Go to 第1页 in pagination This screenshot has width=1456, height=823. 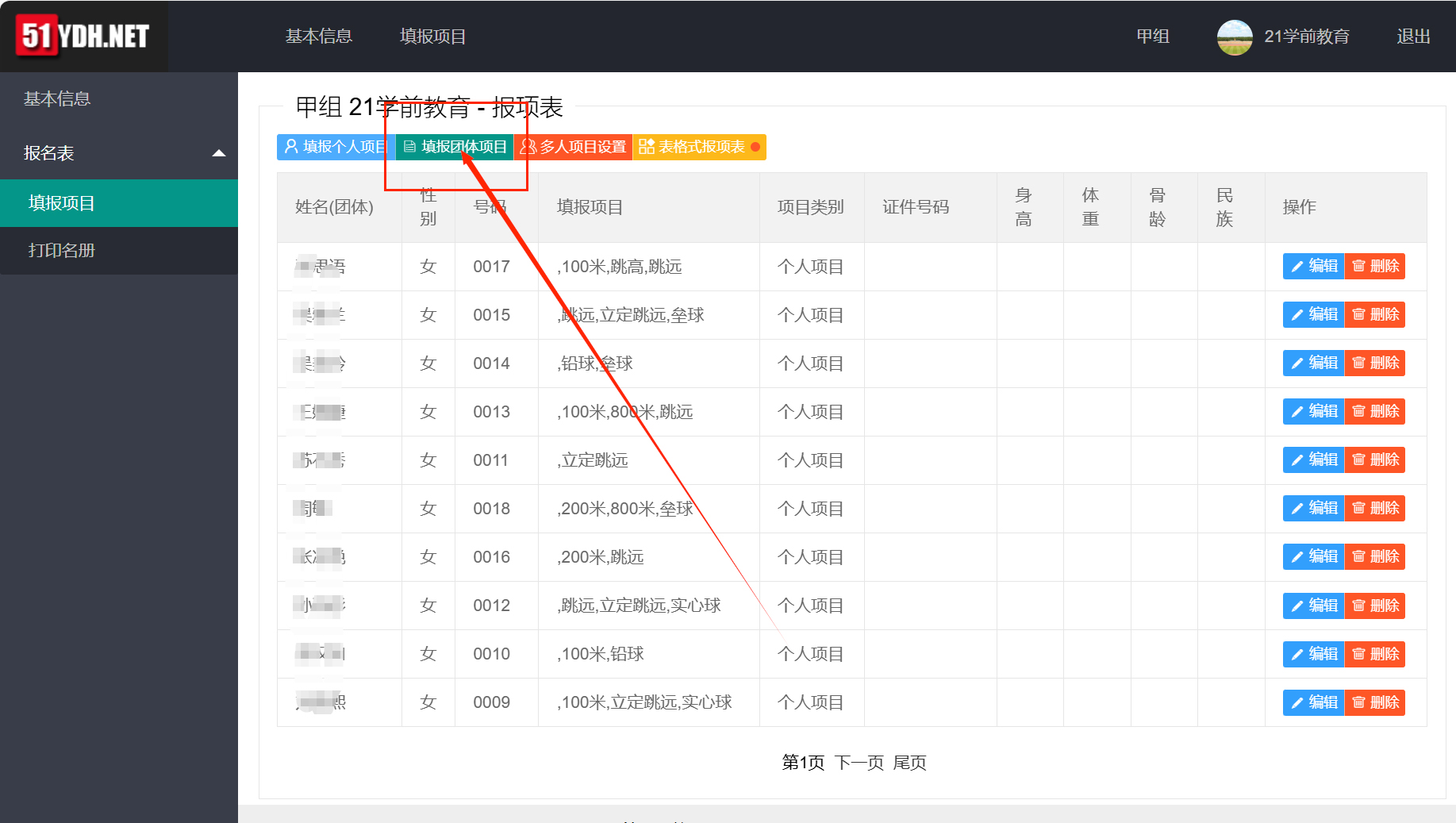[803, 763]
